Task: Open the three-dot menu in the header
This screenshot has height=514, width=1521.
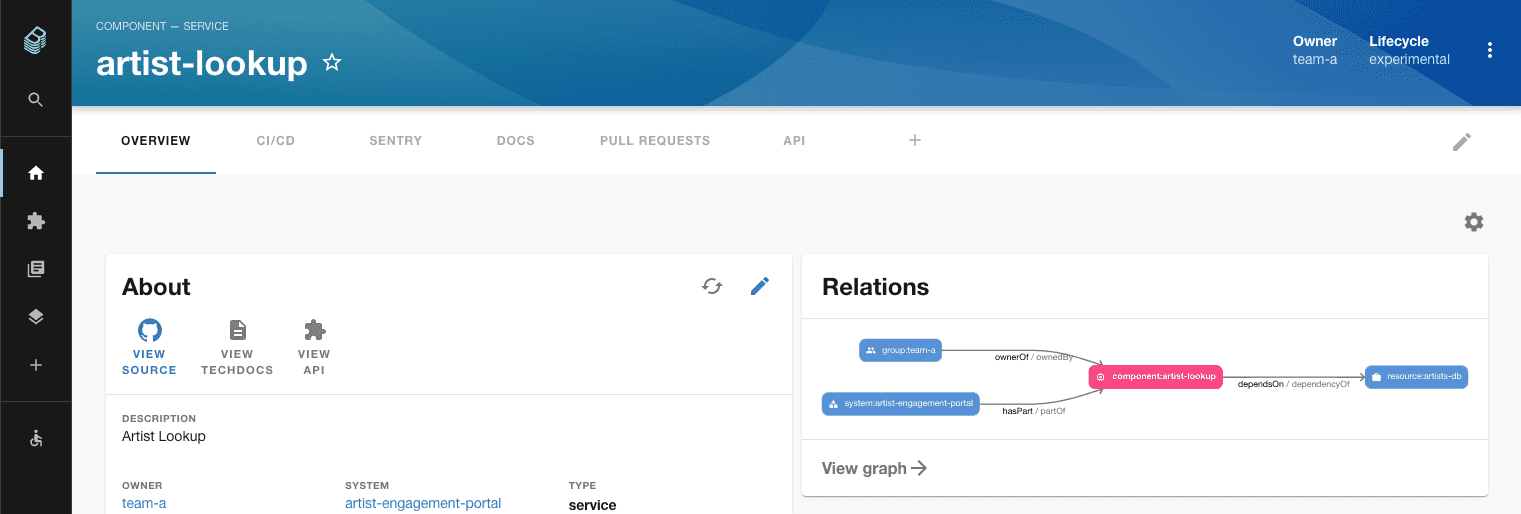Action: [1490, 50]
